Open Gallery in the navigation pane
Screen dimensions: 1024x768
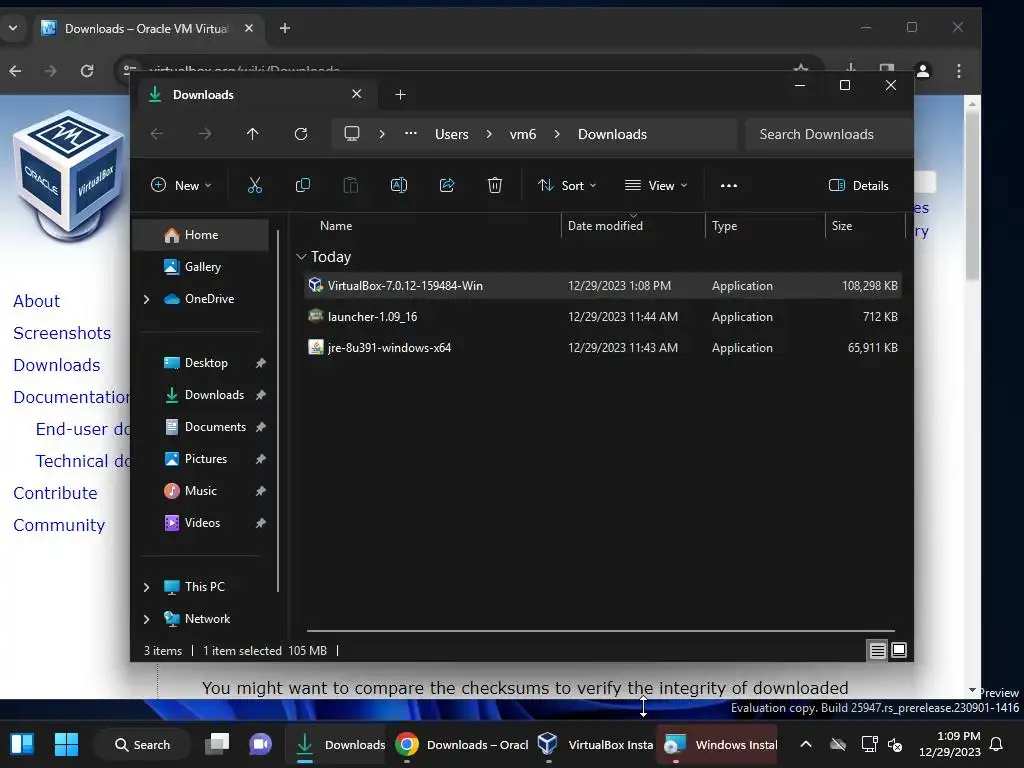[202, 267]
